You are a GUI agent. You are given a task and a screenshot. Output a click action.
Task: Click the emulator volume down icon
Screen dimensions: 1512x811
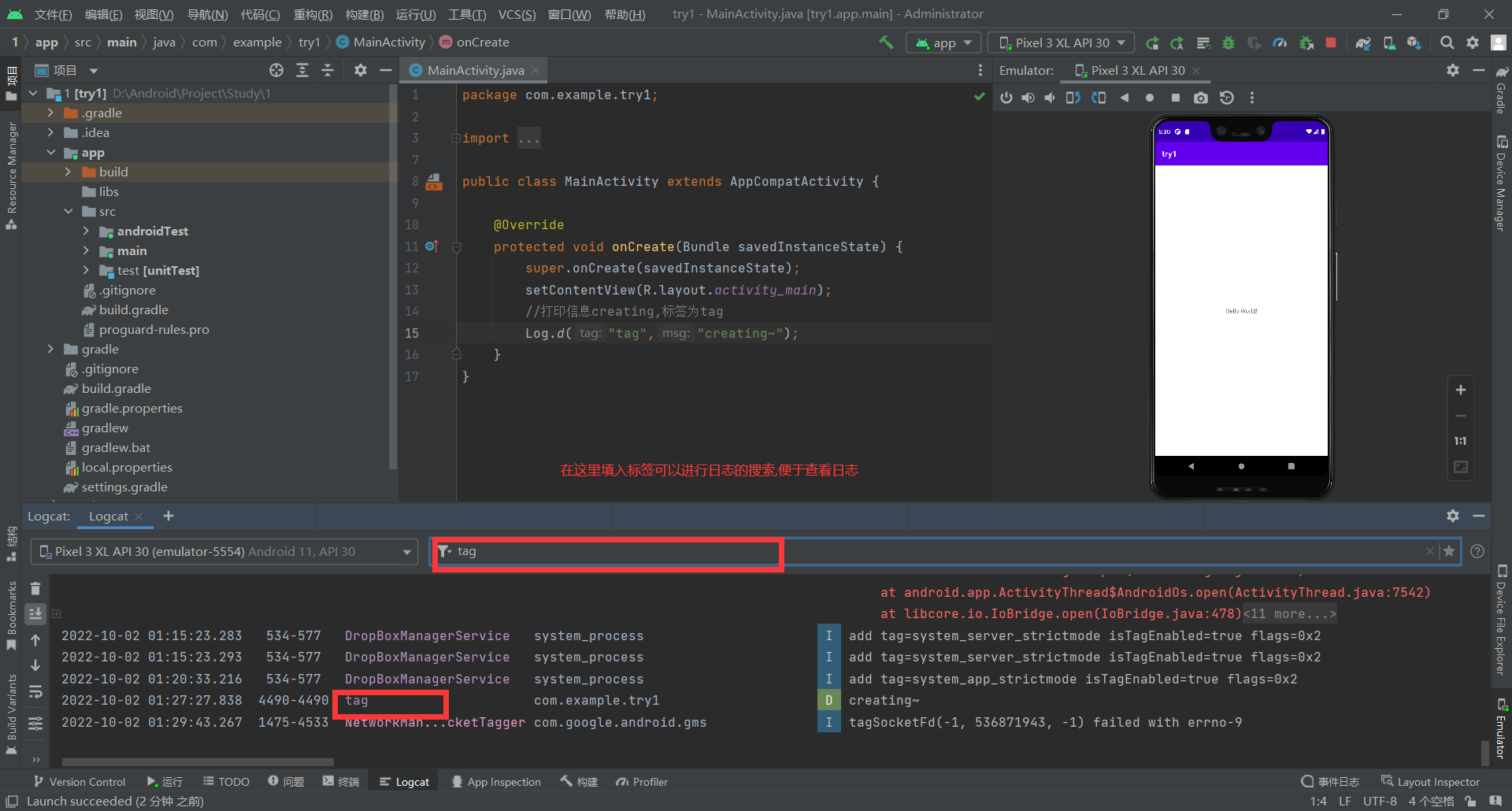pyautogui.click(x=1050, y=98)
